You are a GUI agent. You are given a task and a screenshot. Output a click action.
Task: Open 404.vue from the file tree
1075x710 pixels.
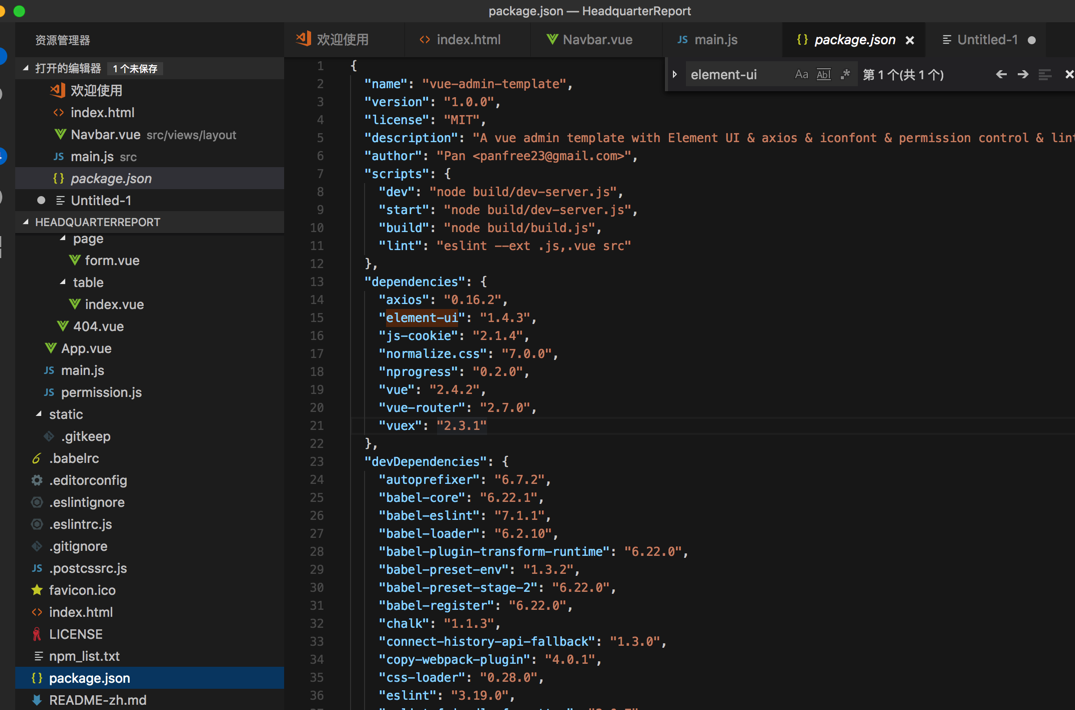[98, 326]
